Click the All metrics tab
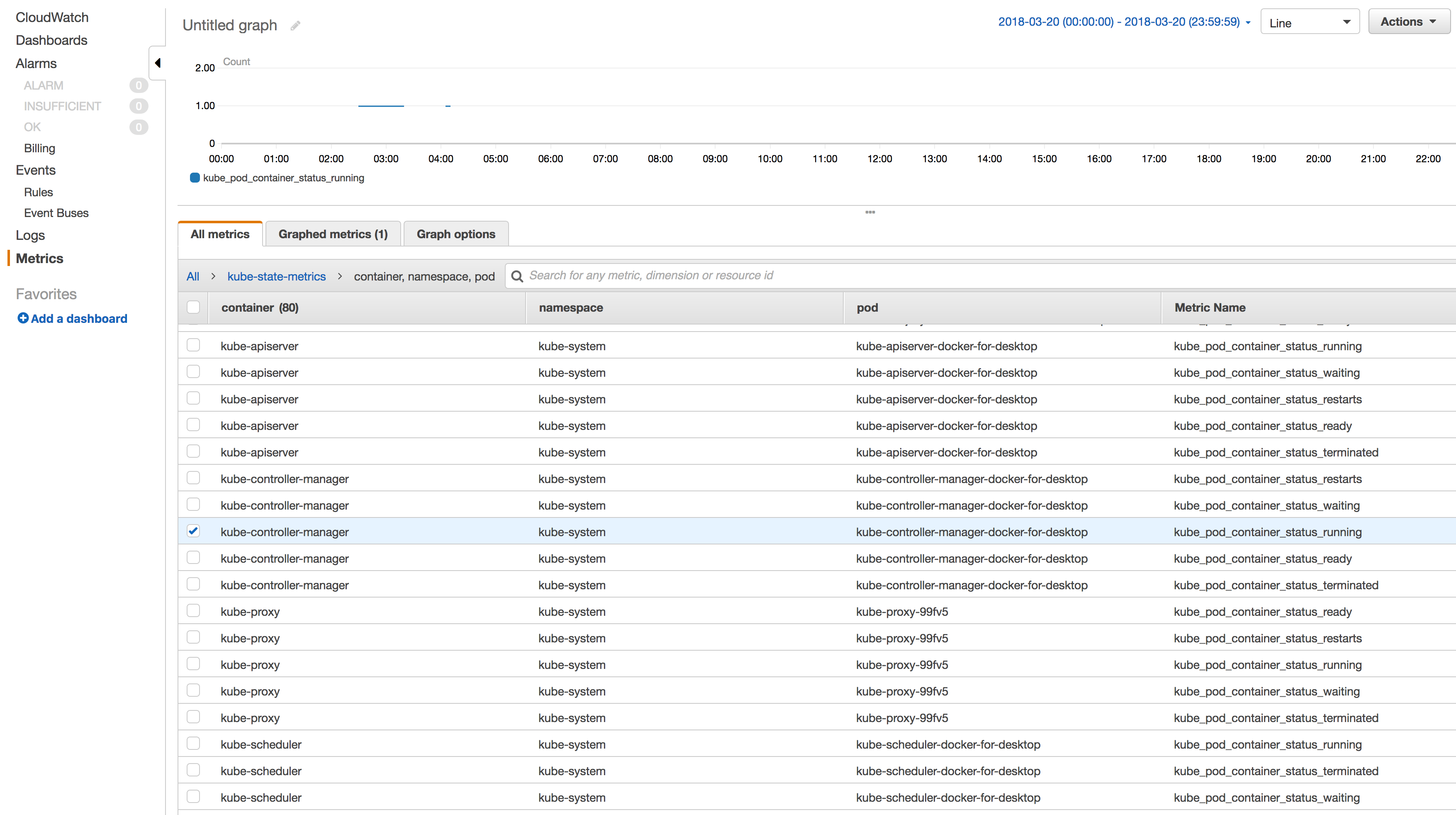The width and height of the screenshot is (1456, 815). [x=220, y=234]
